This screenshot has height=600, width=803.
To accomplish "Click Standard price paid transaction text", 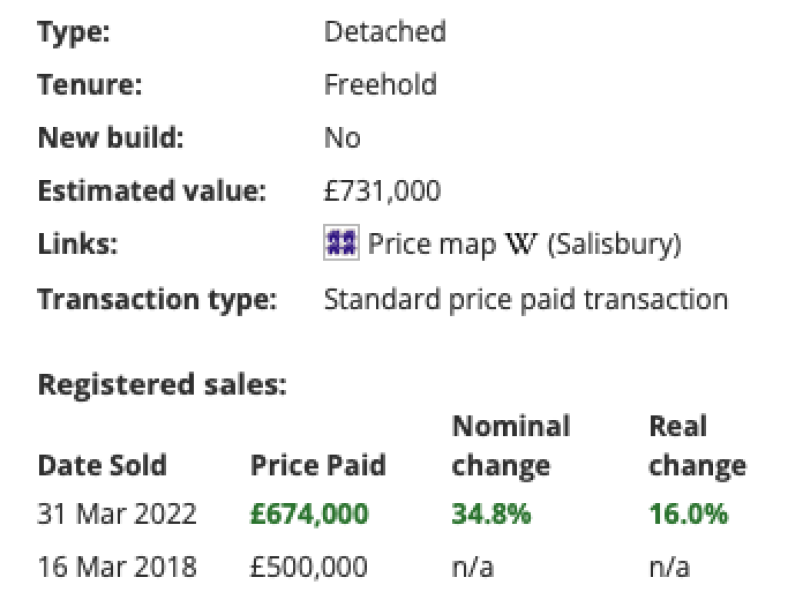I will (x=525, y=299).
